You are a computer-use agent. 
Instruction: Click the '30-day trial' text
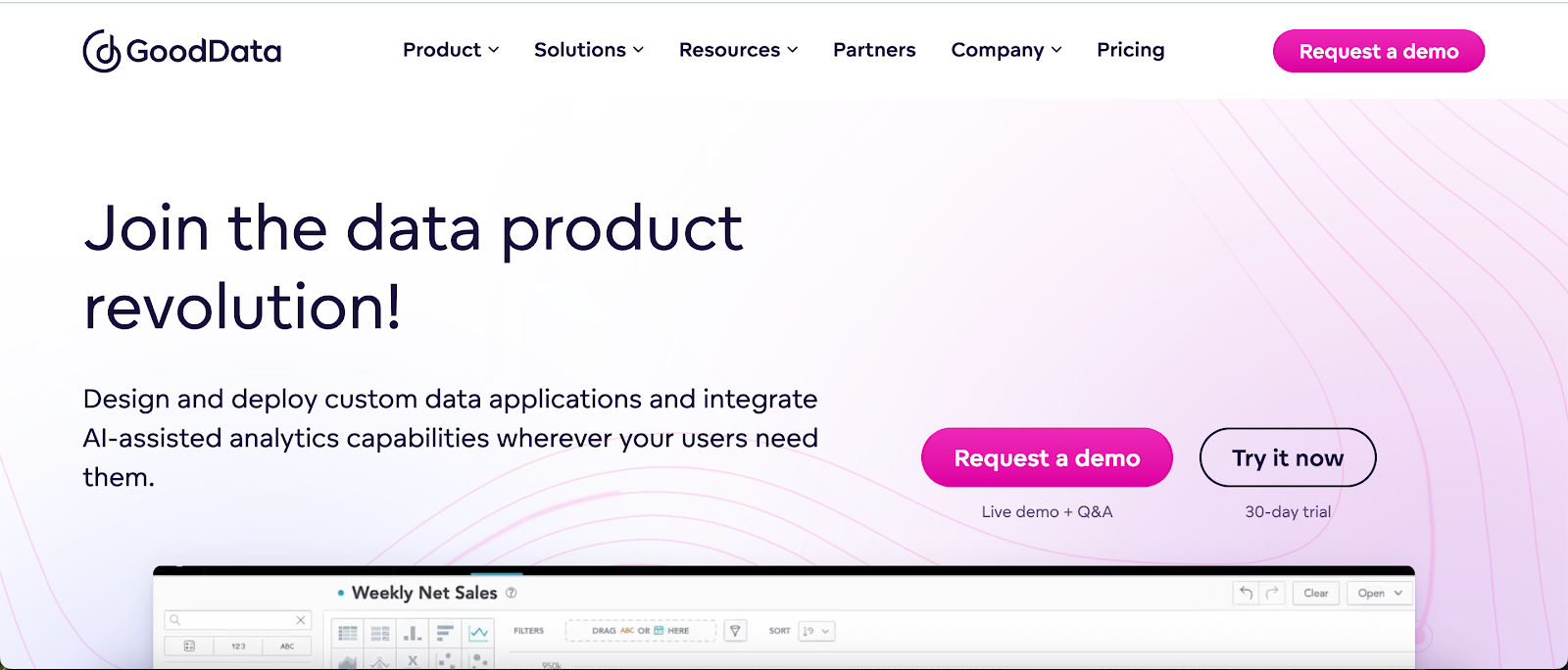point(1288,511)
